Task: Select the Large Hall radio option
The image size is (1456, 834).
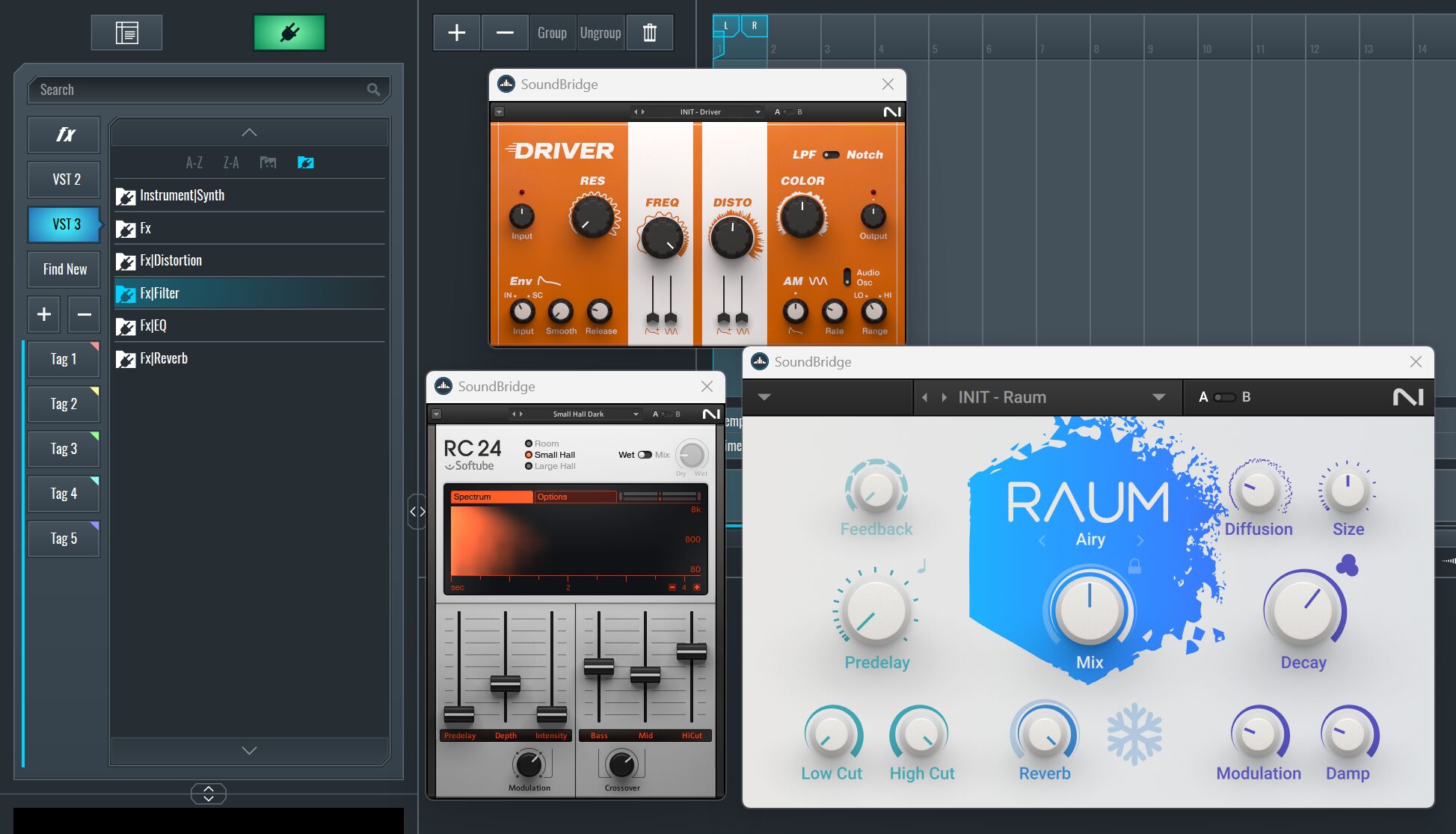Action: [529, 466]
